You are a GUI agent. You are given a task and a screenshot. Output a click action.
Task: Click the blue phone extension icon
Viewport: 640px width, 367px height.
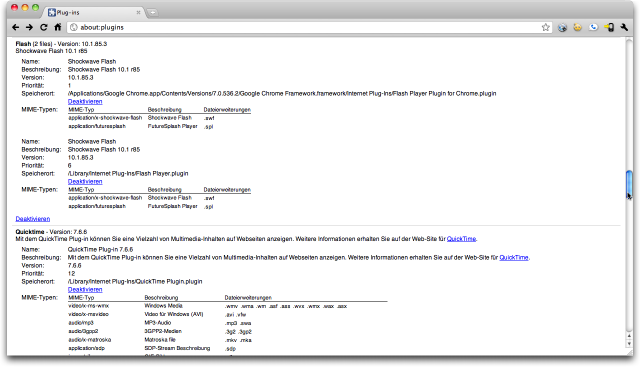pyautogui.click(x=593, y=27)
